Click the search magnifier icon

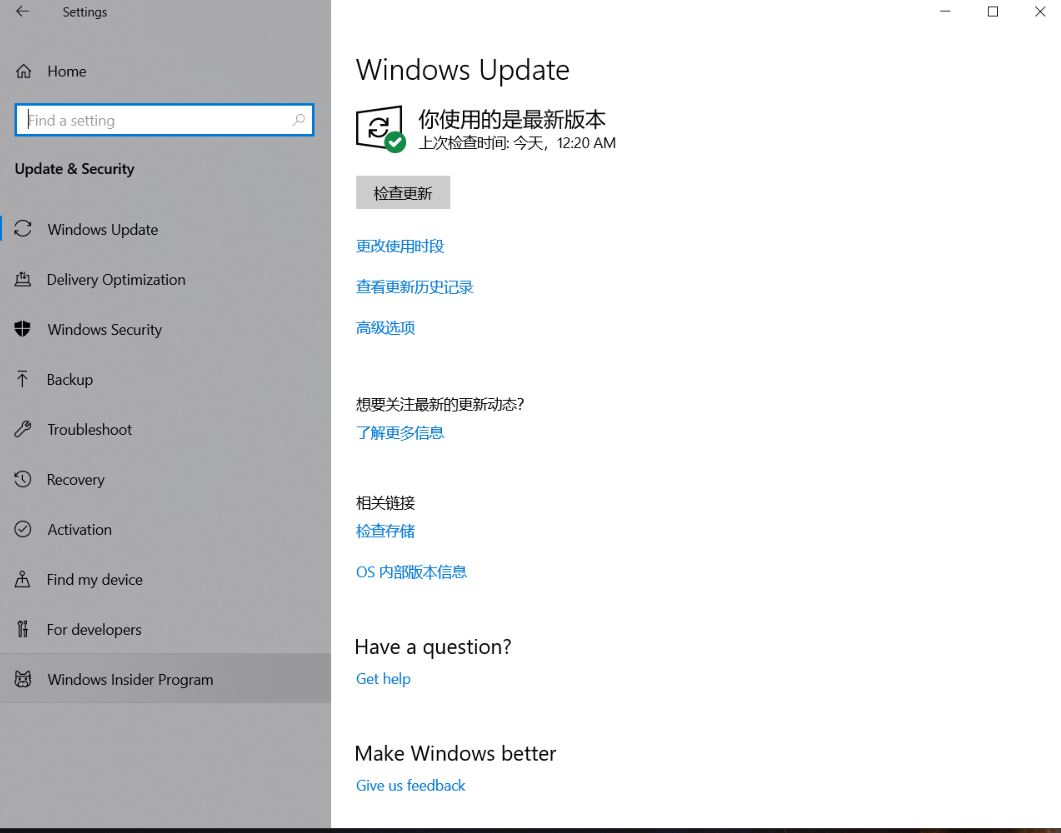[x=298, y=120]
